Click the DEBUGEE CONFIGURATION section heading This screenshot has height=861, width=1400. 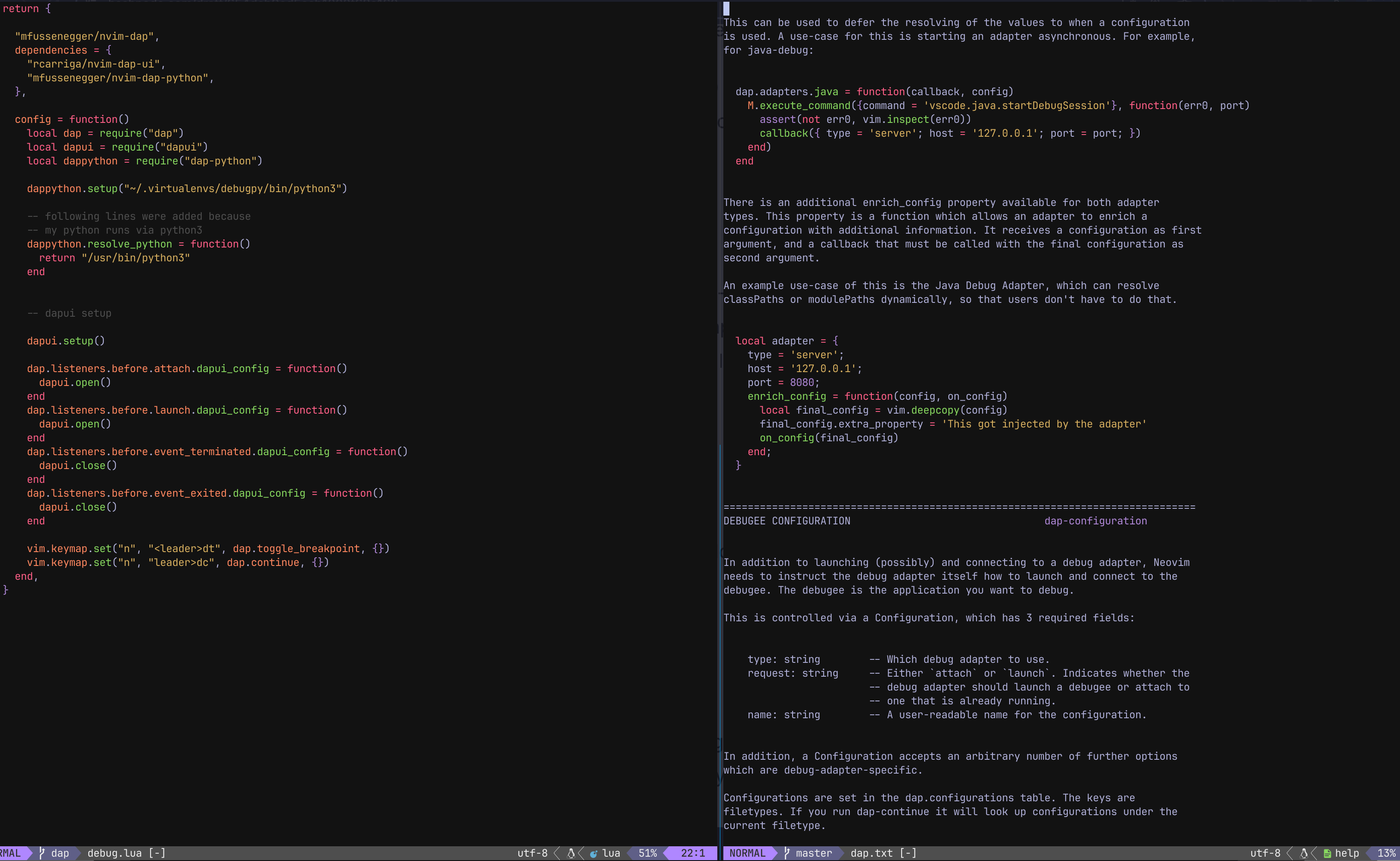(786, 521)
